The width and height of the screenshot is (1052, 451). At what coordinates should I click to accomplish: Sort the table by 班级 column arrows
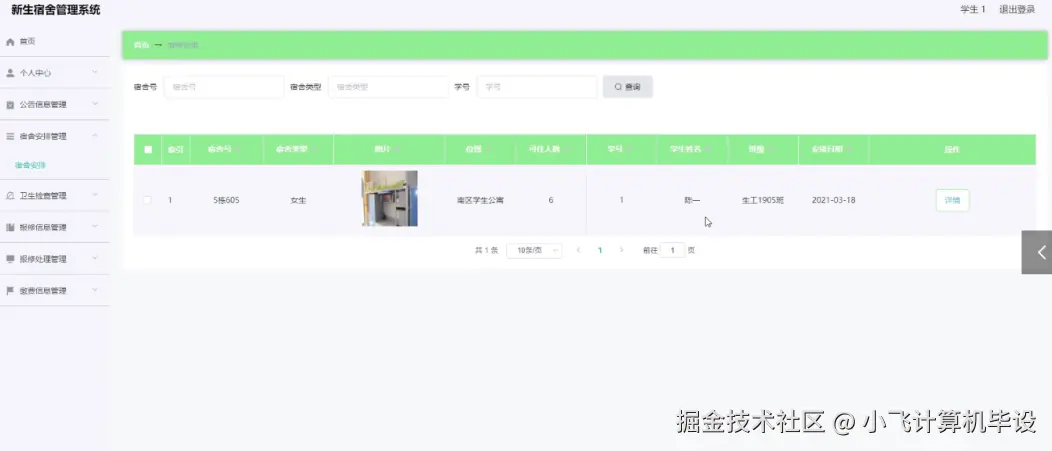[771, 150]
